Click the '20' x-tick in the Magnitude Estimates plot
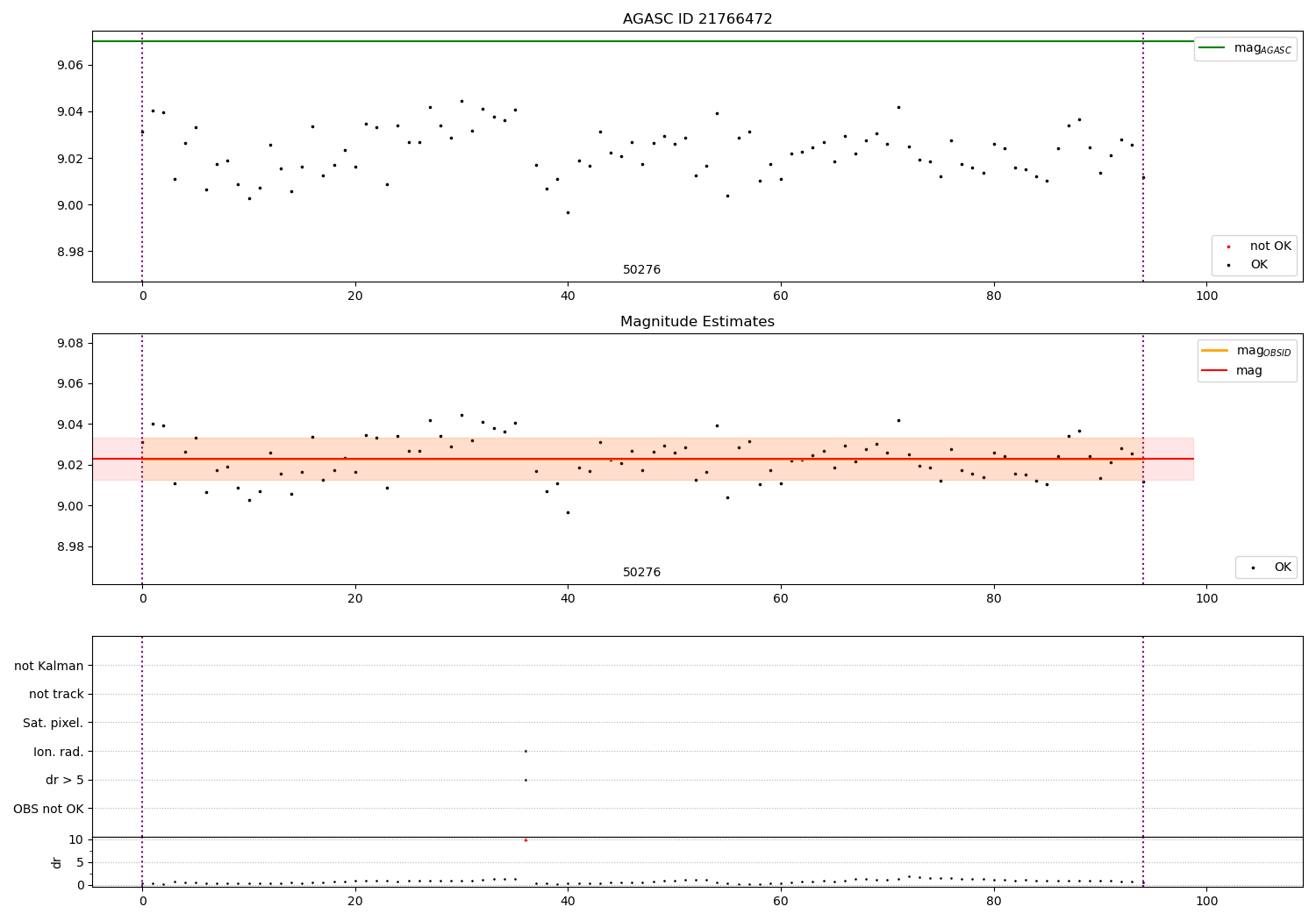 point(355,598)
